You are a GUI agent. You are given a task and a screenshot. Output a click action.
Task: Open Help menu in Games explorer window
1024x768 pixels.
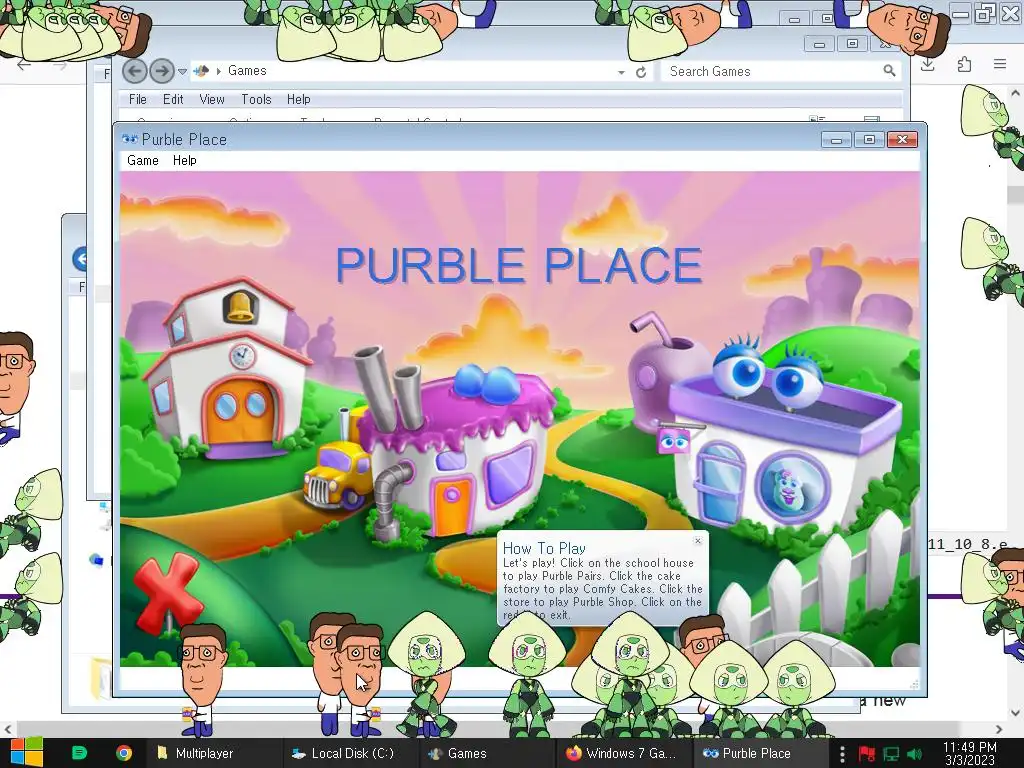tap(298, 99)
